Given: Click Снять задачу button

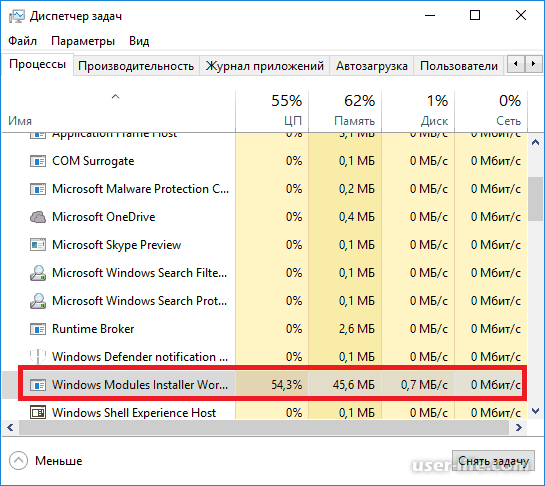Looking at the screenshot, I should (493, 461).
